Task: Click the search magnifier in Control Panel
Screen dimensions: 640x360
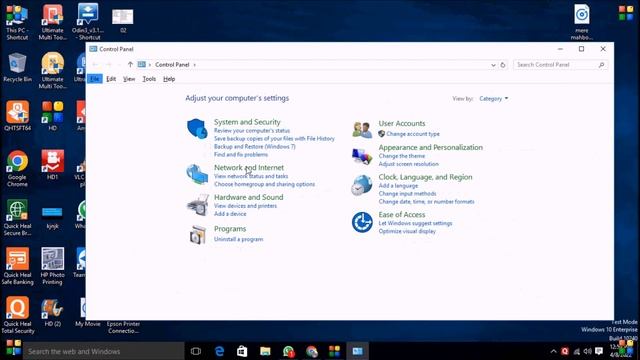Action: pyautogui.click(x=601, y=65)
